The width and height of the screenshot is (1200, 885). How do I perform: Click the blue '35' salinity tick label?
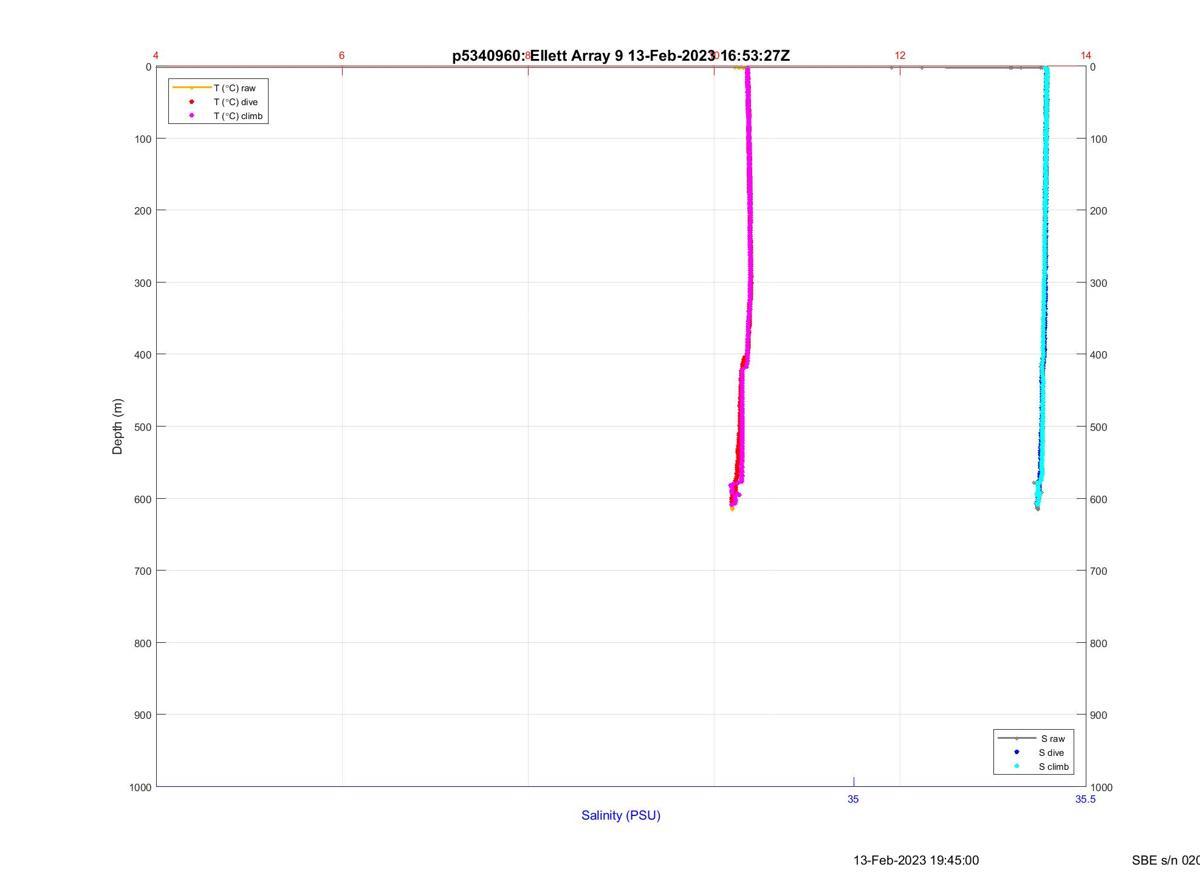(853, 799)
